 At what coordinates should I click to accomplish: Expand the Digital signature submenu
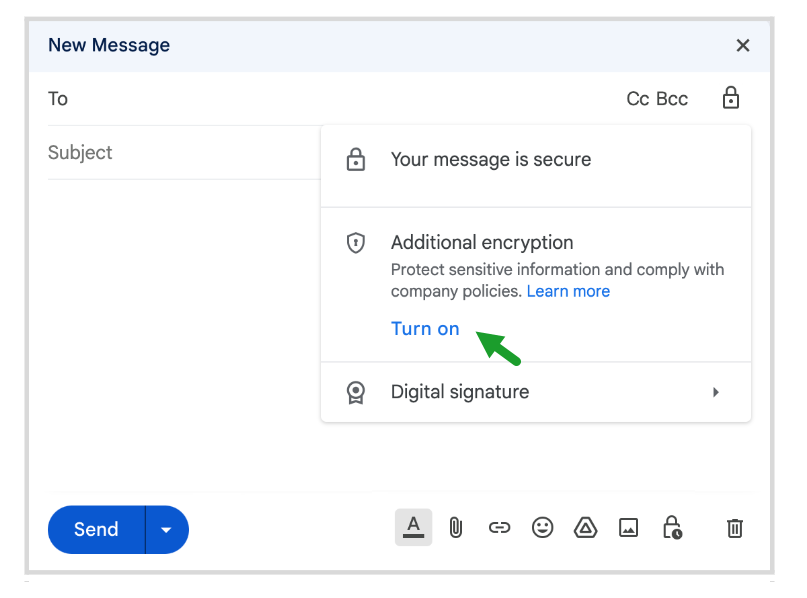pyautogui.click(x=716, y=392)
